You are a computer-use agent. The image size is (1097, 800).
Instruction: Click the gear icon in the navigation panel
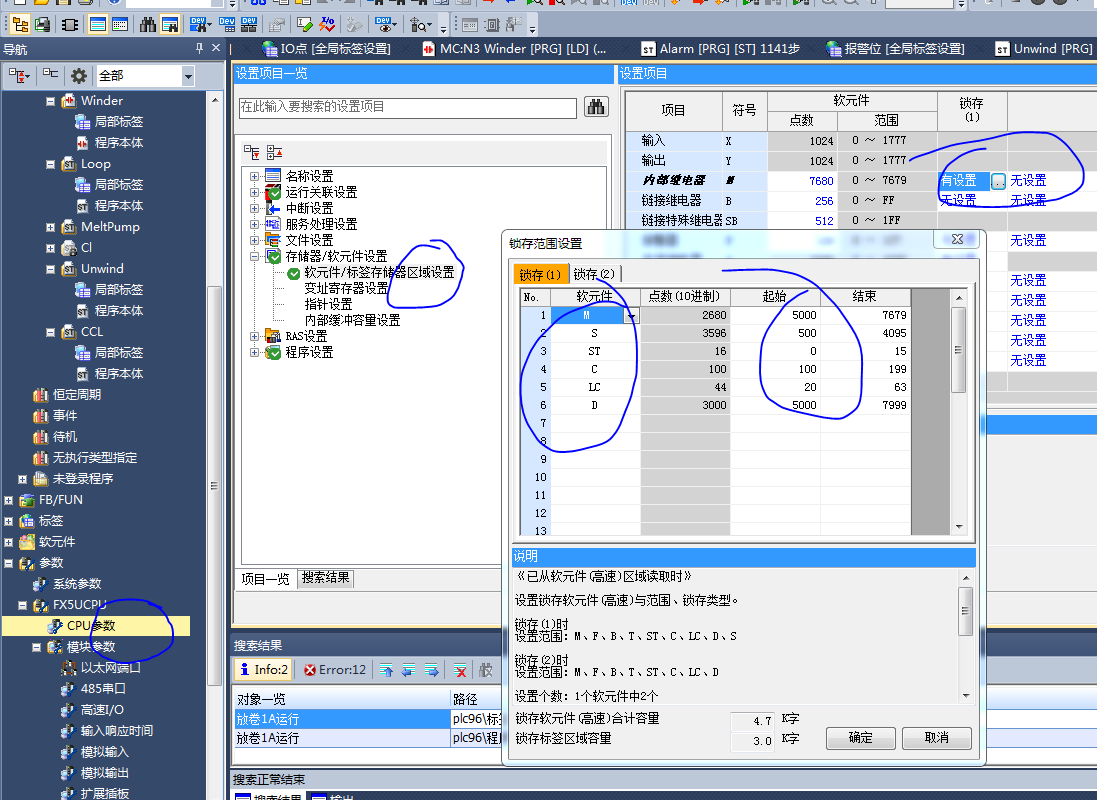[79, 75]
